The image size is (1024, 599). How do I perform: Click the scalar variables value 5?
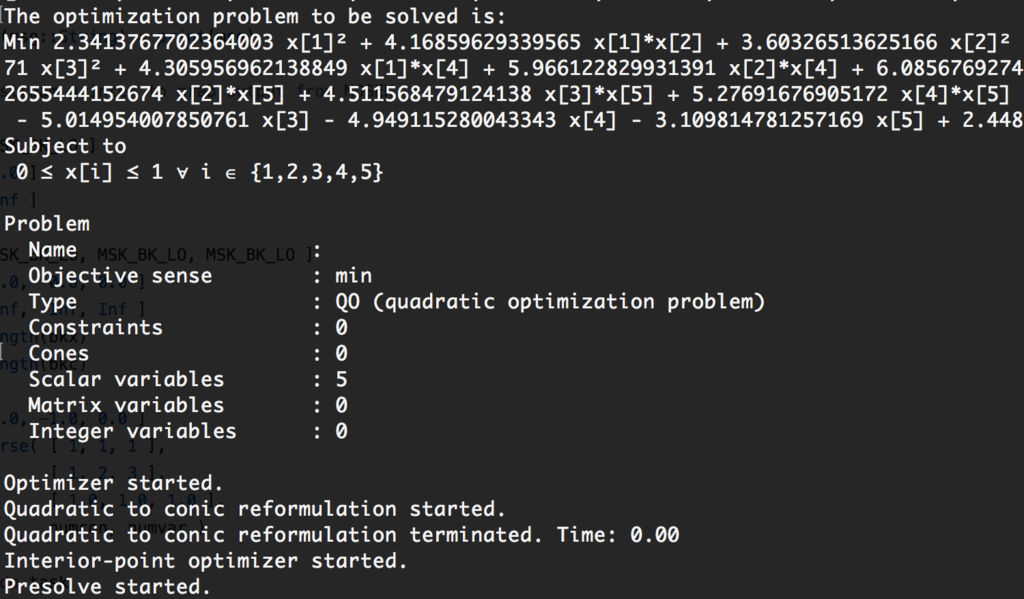[341, 380]
